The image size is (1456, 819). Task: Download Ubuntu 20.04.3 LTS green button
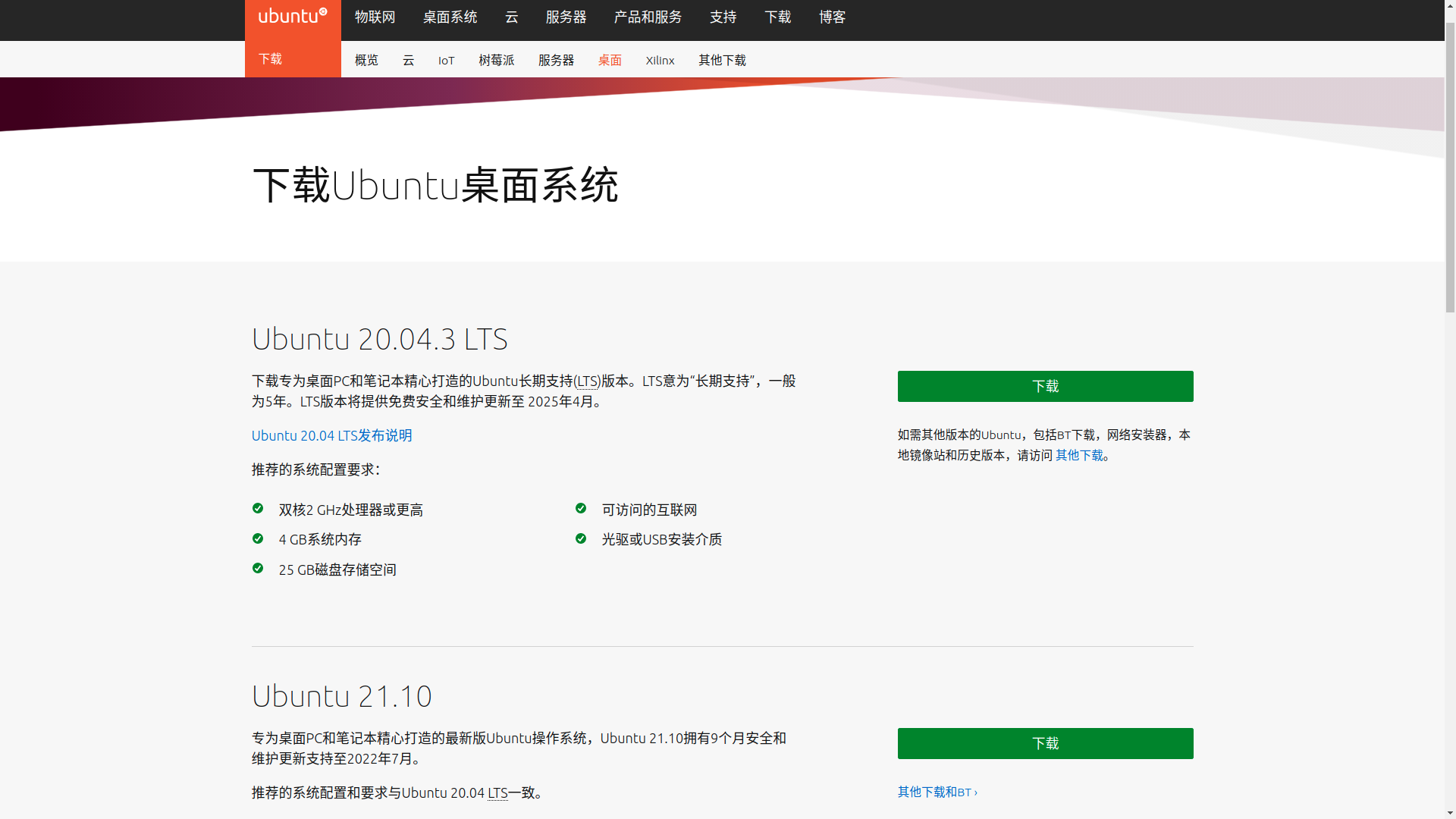click(x=1045, y=387)
